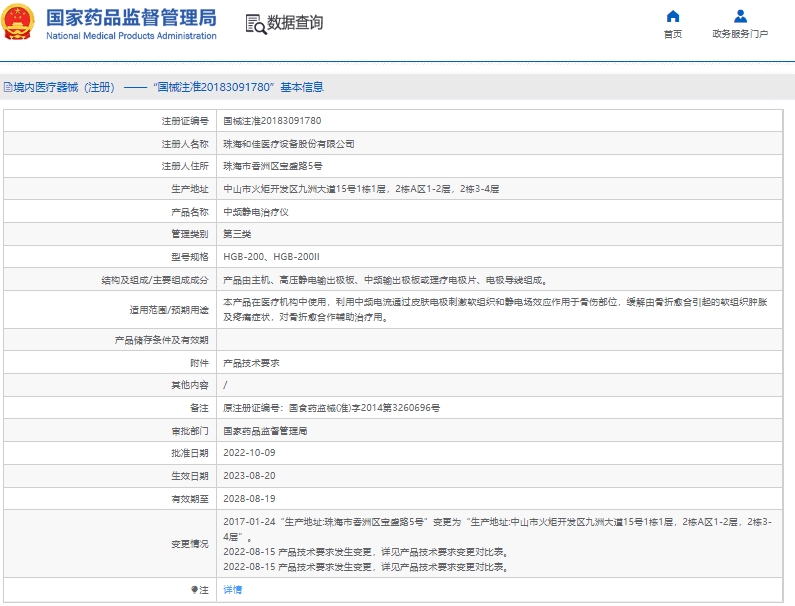Click the 型号规格 row label
The image size is (795, 606).
tap(190, 257)
